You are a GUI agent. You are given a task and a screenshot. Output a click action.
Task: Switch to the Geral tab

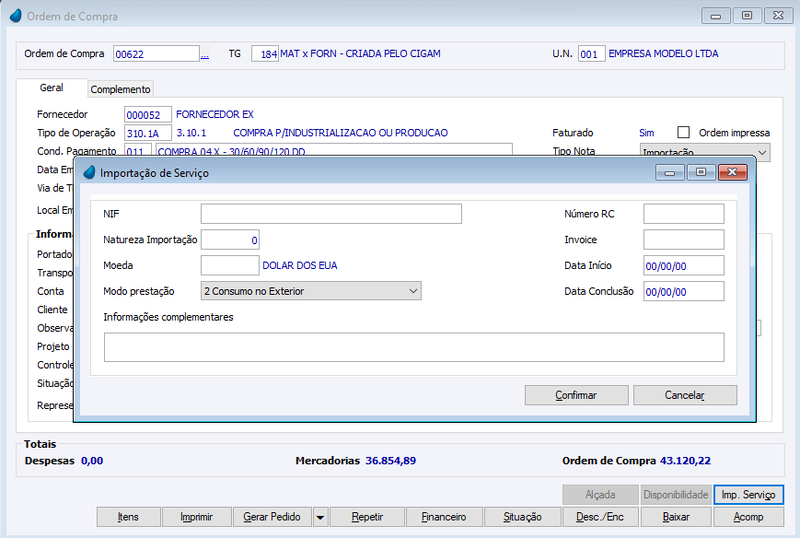point(52,88)
